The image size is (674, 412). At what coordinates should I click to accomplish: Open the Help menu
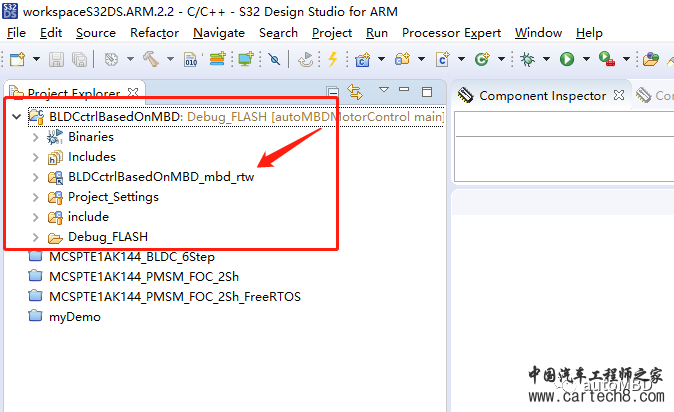[x=589, y=33]
